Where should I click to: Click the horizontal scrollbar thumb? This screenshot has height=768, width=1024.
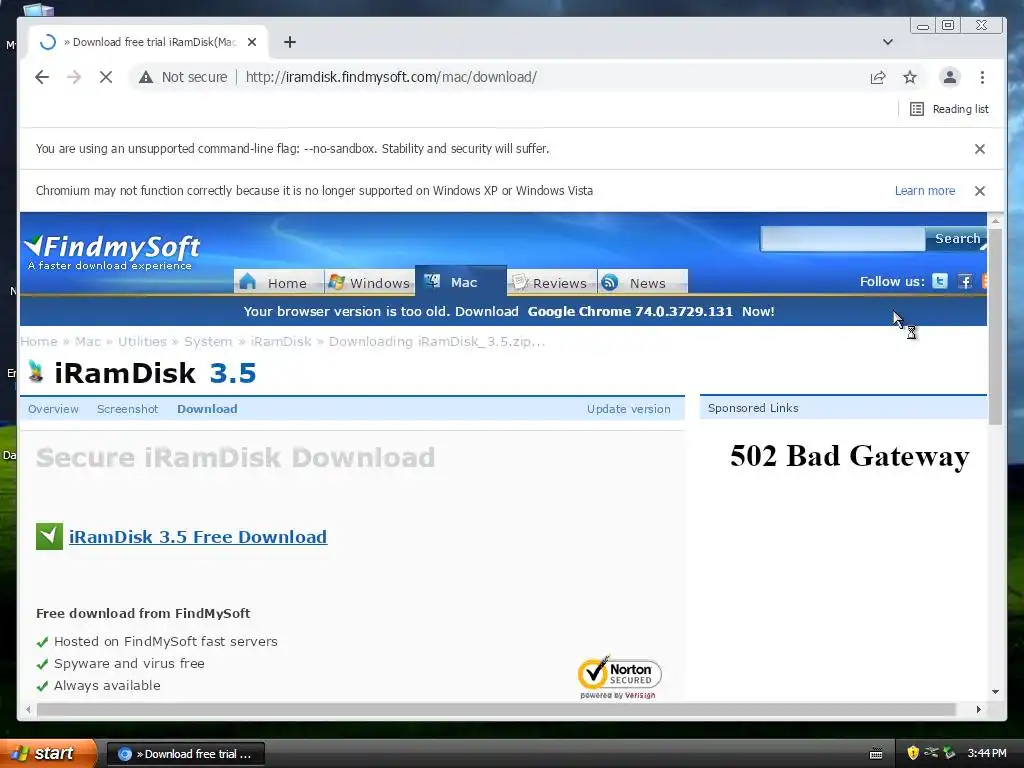click(496, 709)
